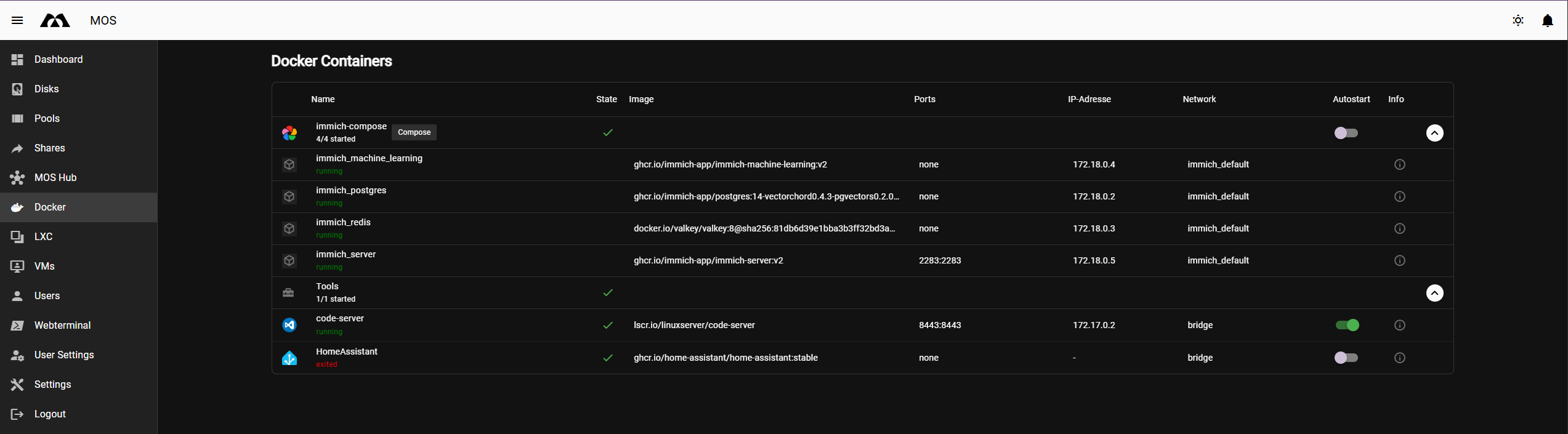Open Pools section

(78, 118)
